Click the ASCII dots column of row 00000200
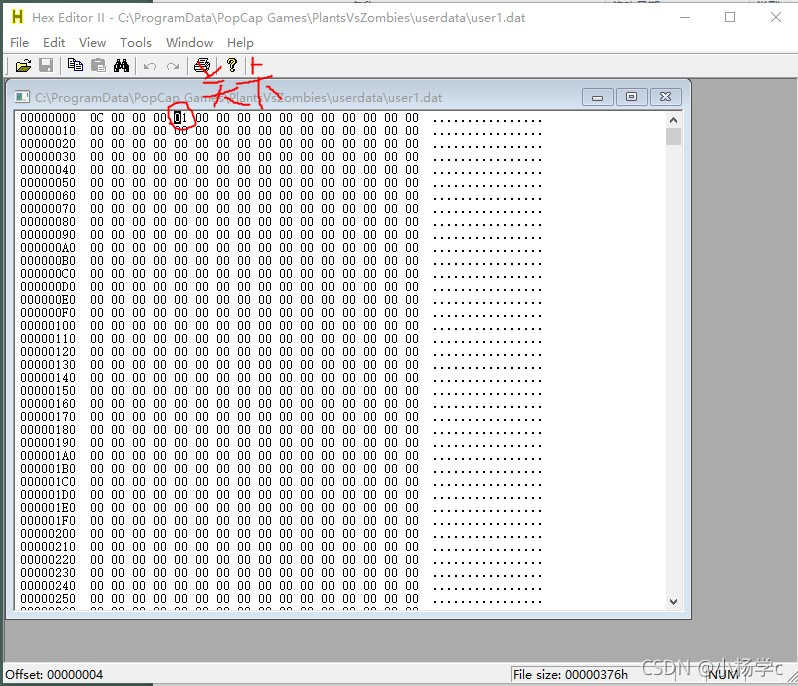The width and height of the screenshot is (798, 686). (488, 535)
